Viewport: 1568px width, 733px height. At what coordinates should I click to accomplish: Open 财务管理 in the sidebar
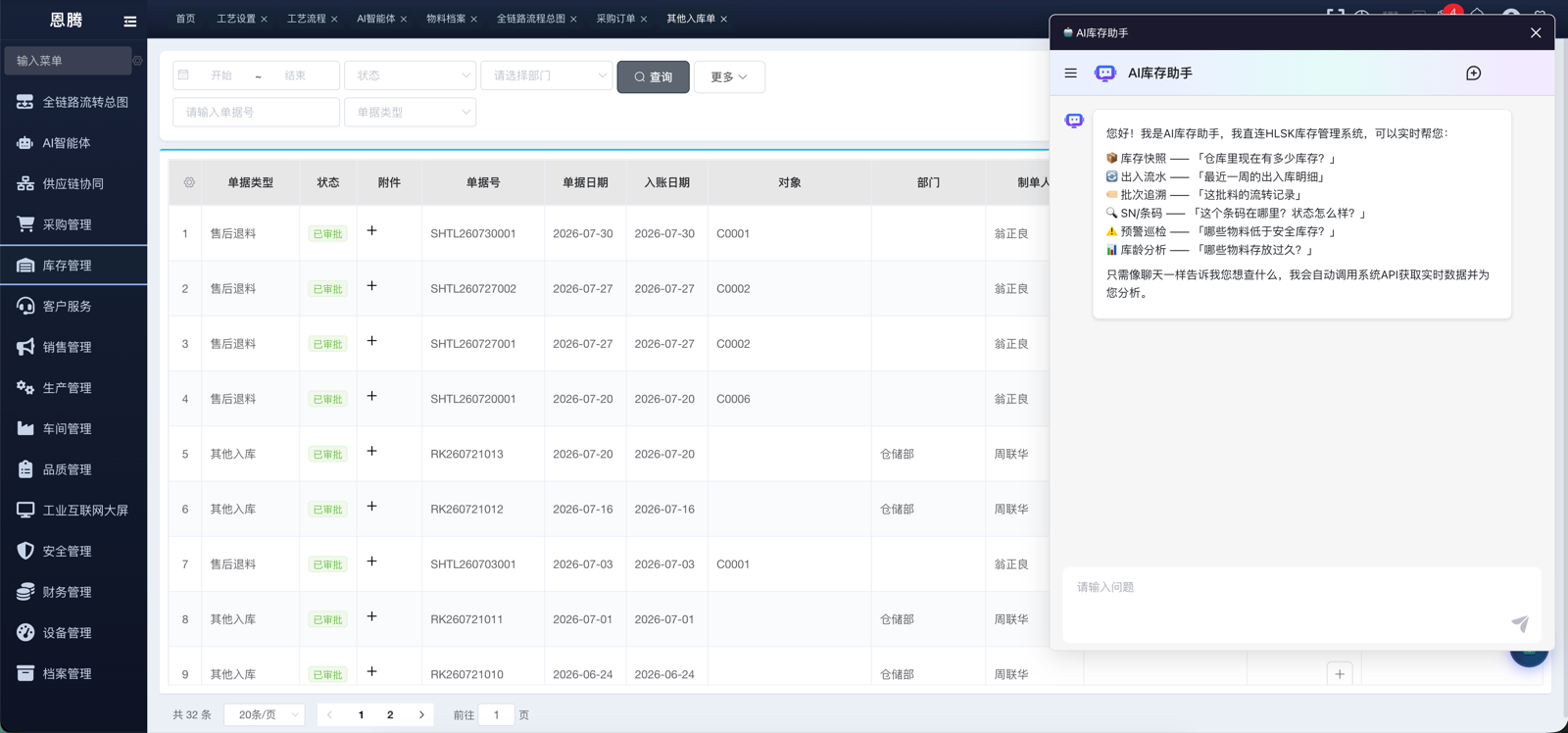coord(73,592)
